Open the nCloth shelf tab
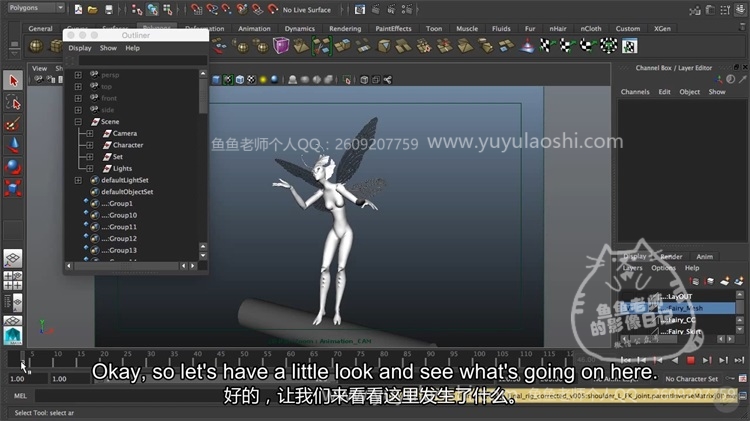The width and height of the screenshot is (750, 421). click(x=591, y=29)
